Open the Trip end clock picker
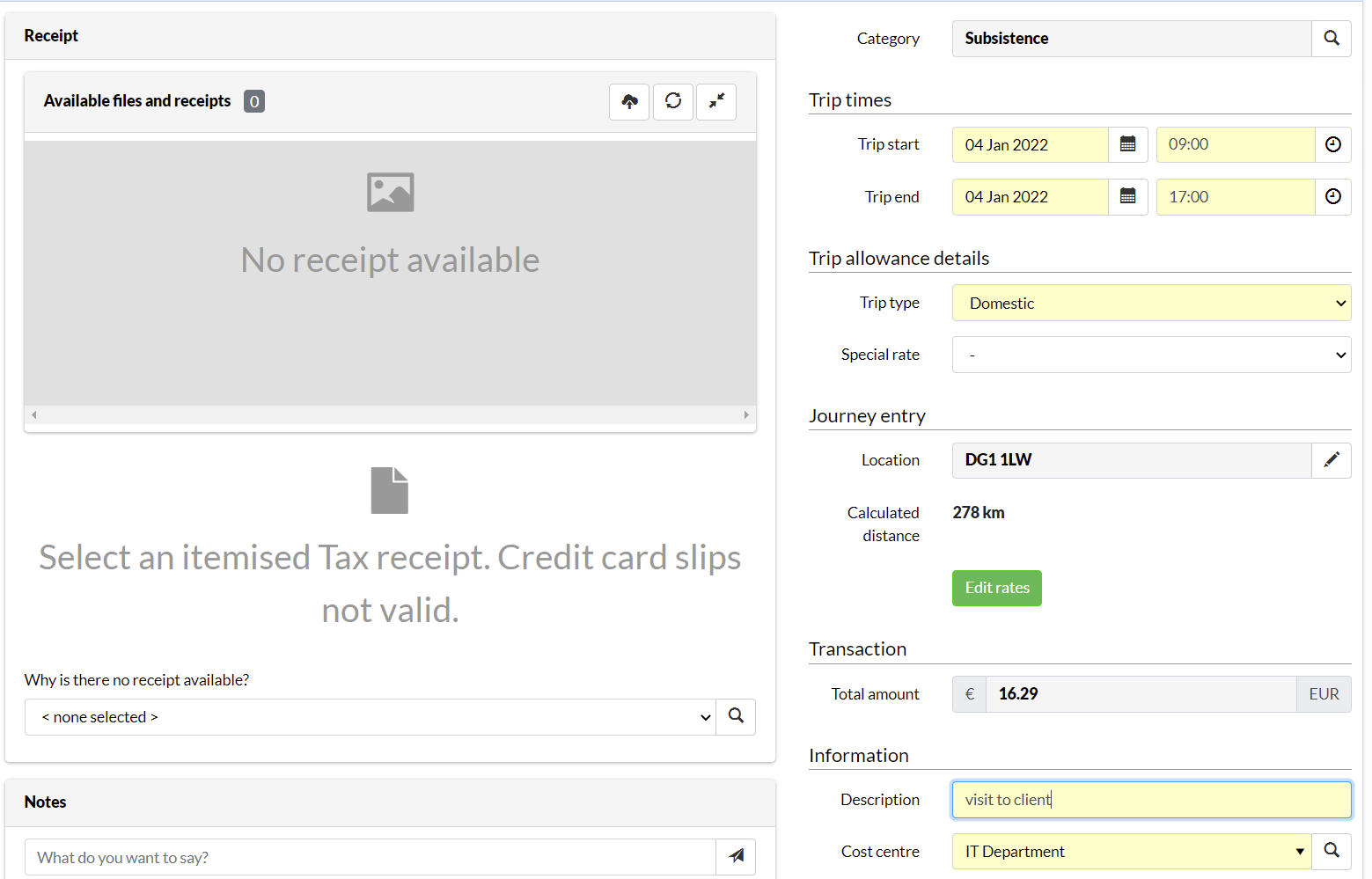The height and width of the screenshot is (879, 1372). [x=1333, y=197]
